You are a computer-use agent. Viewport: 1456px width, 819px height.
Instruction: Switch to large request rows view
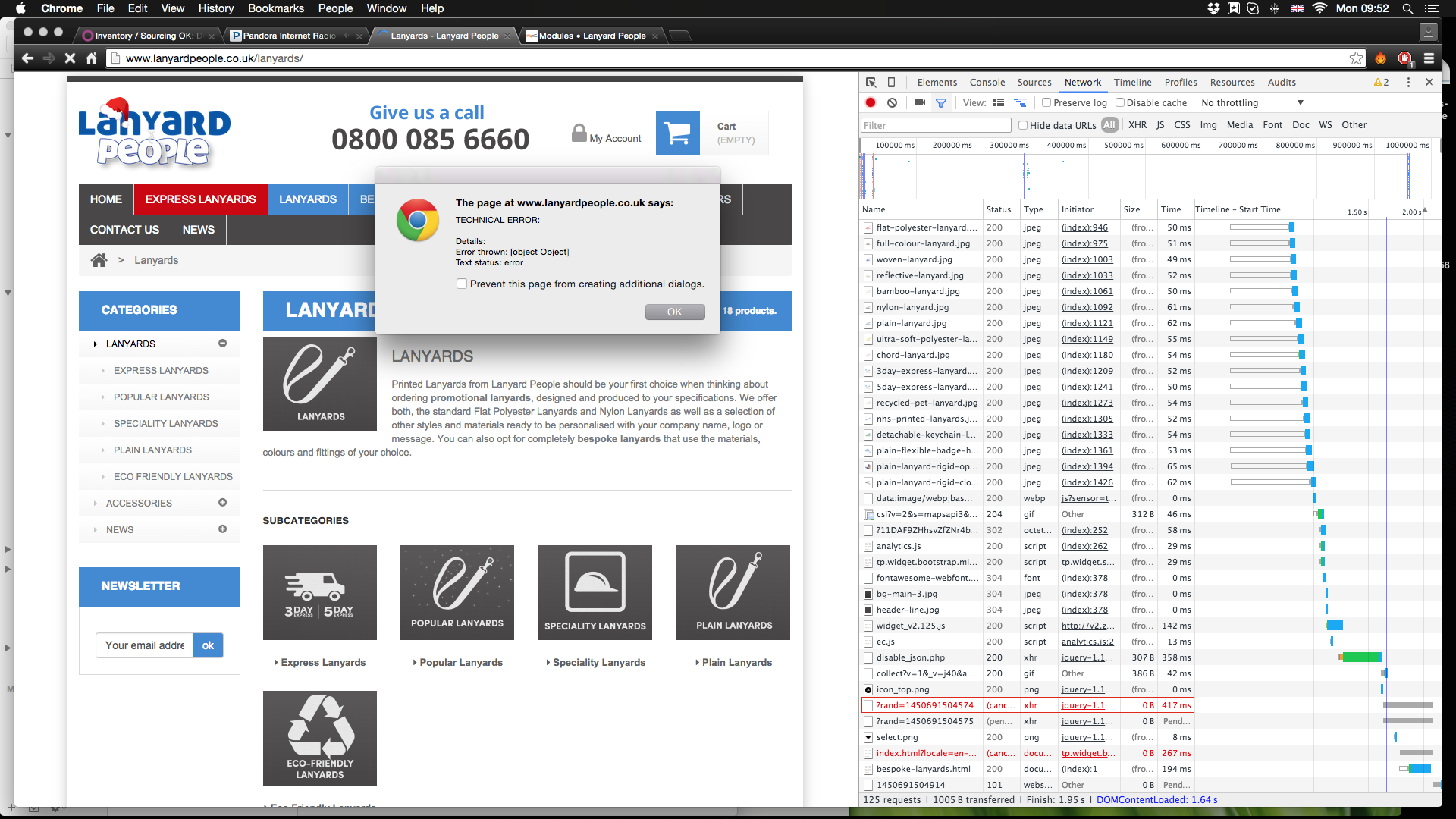coord(999,102)
